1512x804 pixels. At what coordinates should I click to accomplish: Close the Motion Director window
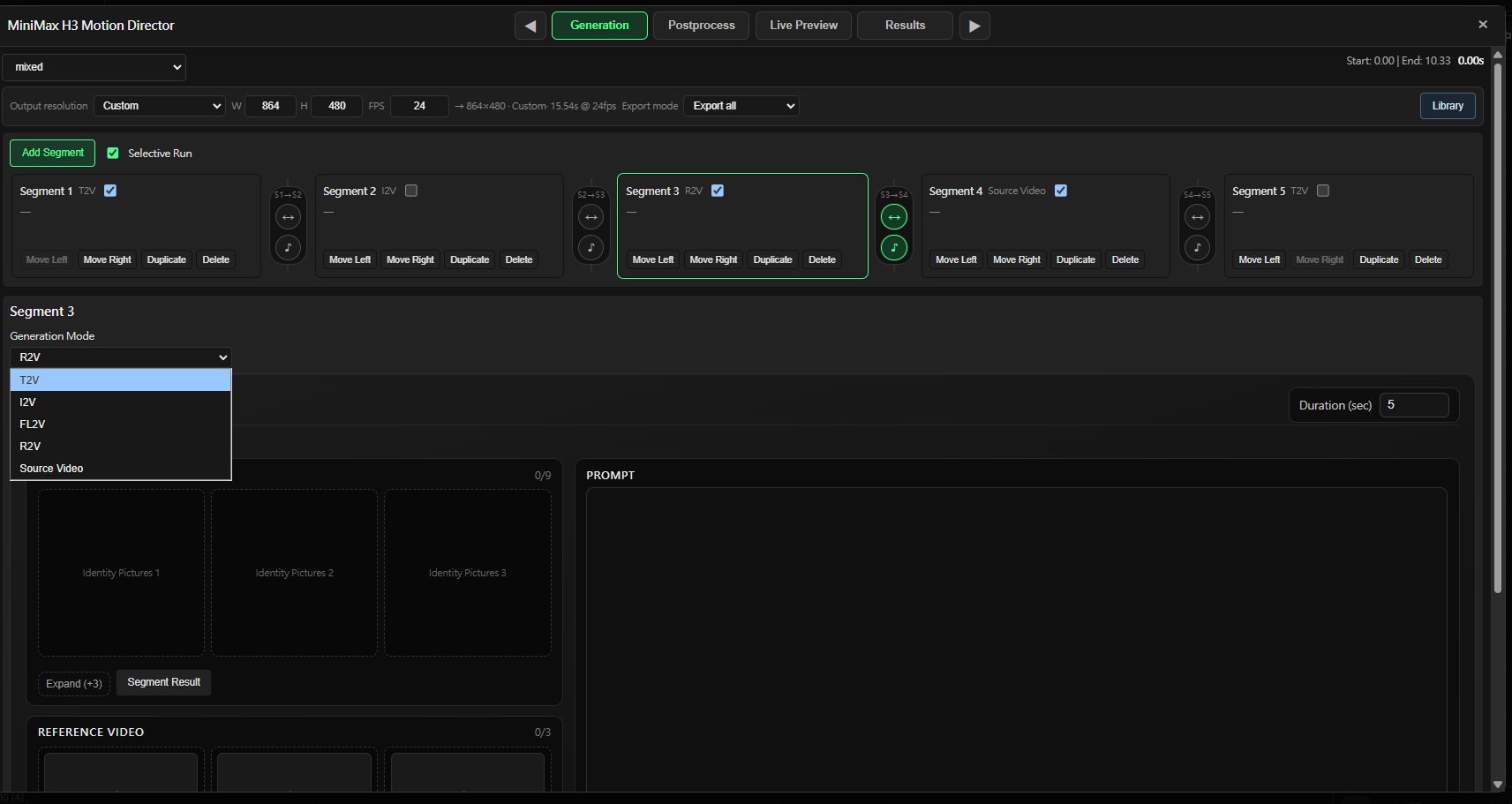pyautogui.click(x=1483, y=25)
